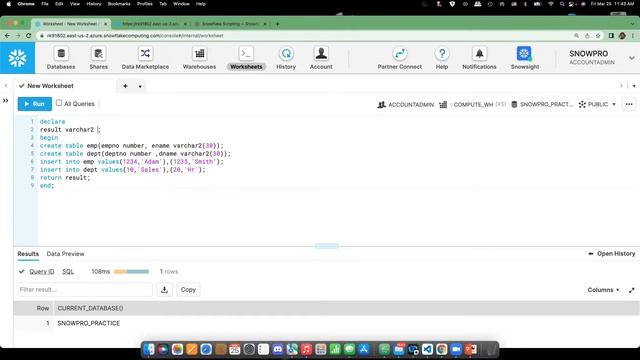Launch Snowsight
640x360 pixels.
click(x=524, y=58)
